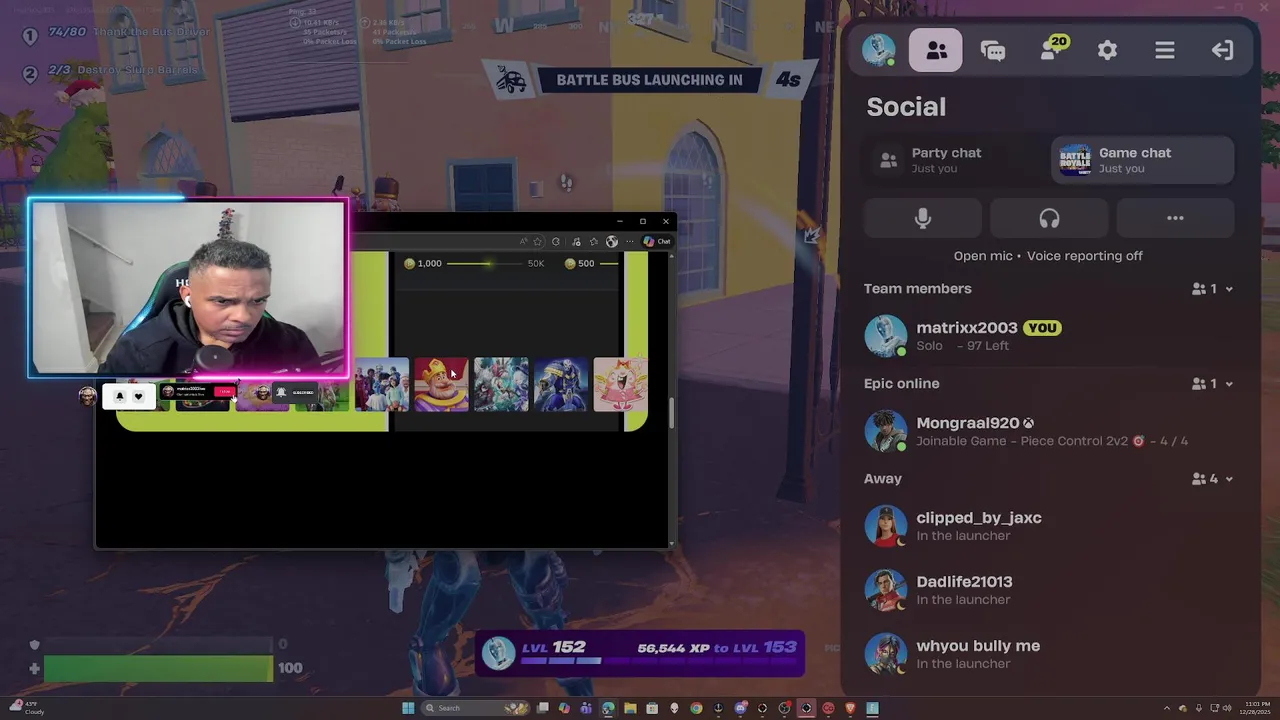Click the system tray volume icon

[x=1227, y=708]
